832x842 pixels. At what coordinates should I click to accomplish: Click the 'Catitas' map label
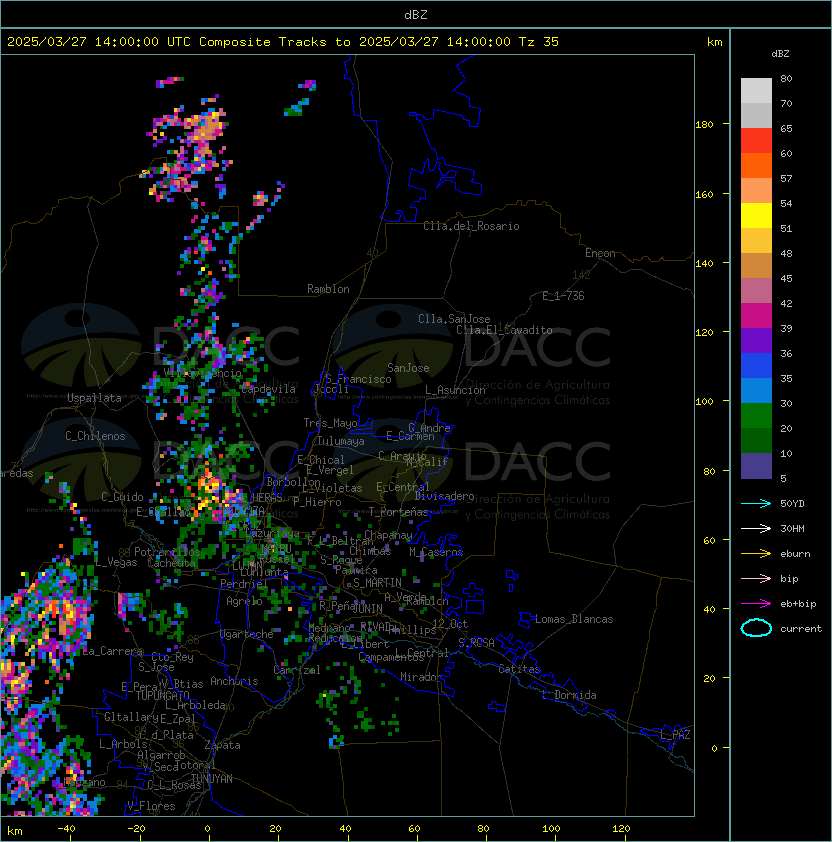pyautogui.click(x=519, y=669)
